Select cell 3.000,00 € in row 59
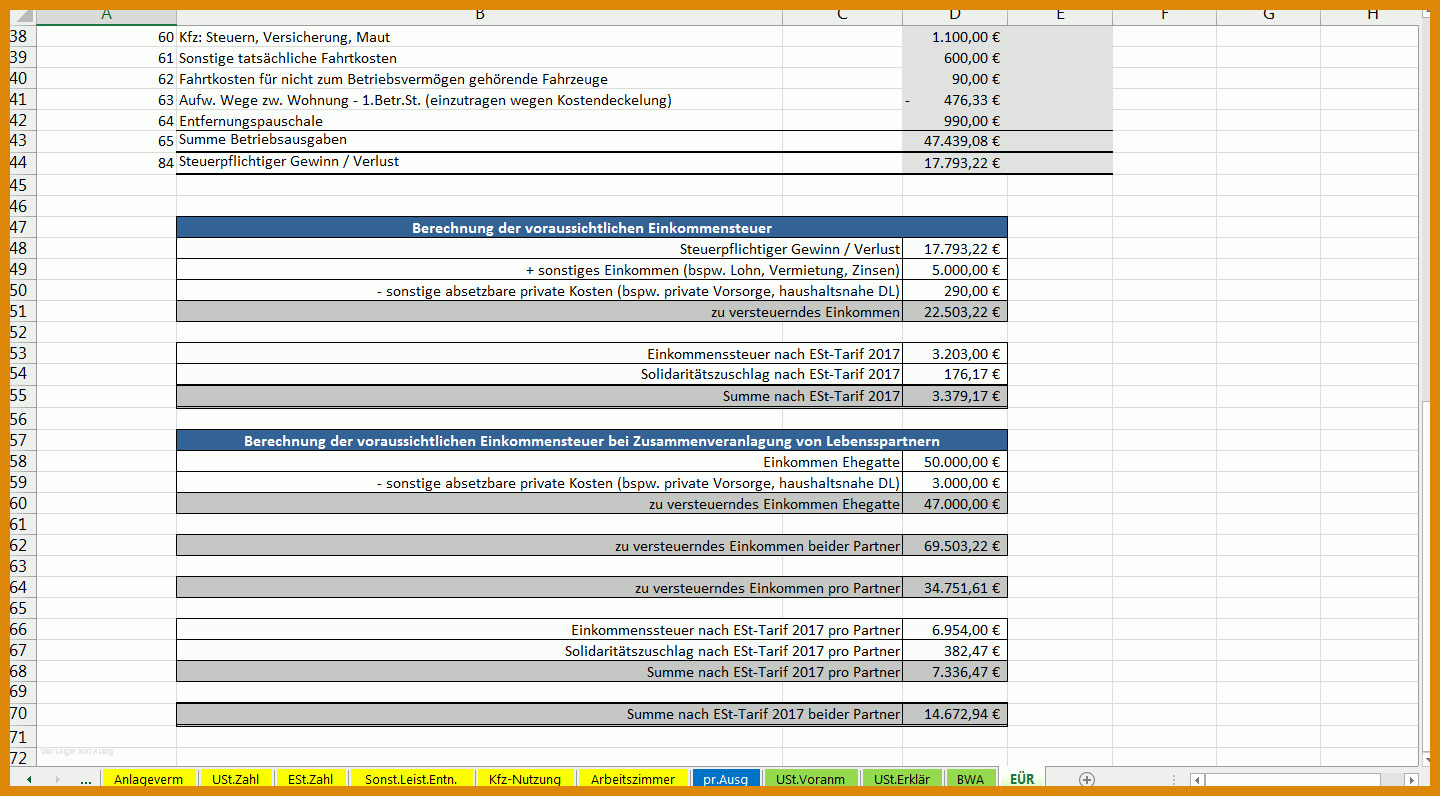Viewport: 1440px width, 796px height. click(955, 483)
